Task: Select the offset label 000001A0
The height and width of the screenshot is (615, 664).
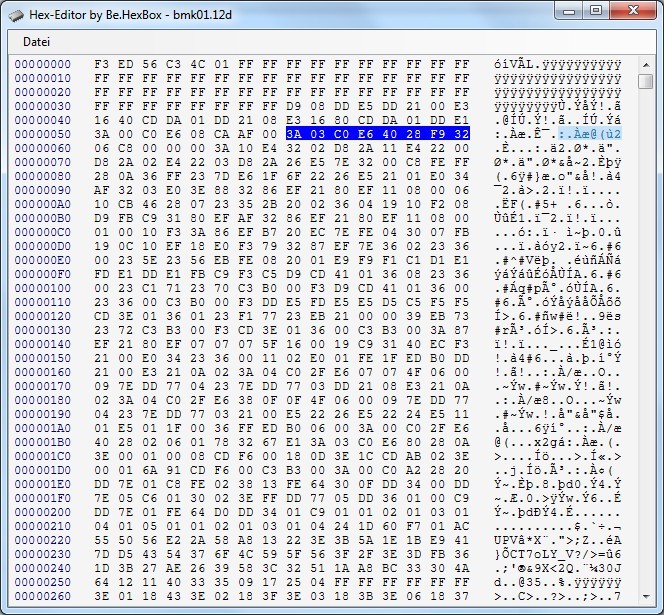Action: (43, 428)
